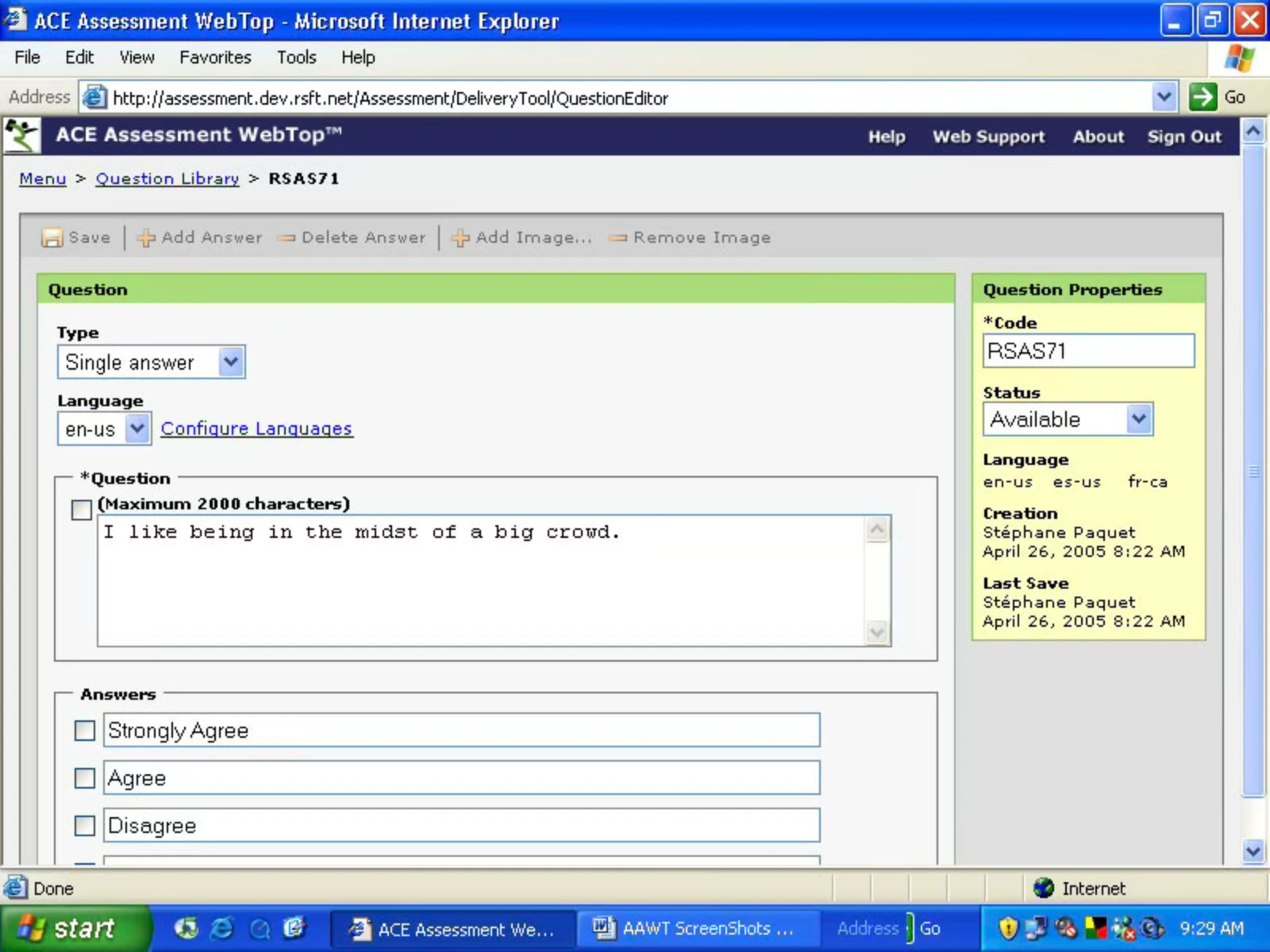Click into the Code field RSAS71
This screenshot has width=1270, height=952.
tap(1088, 351)
